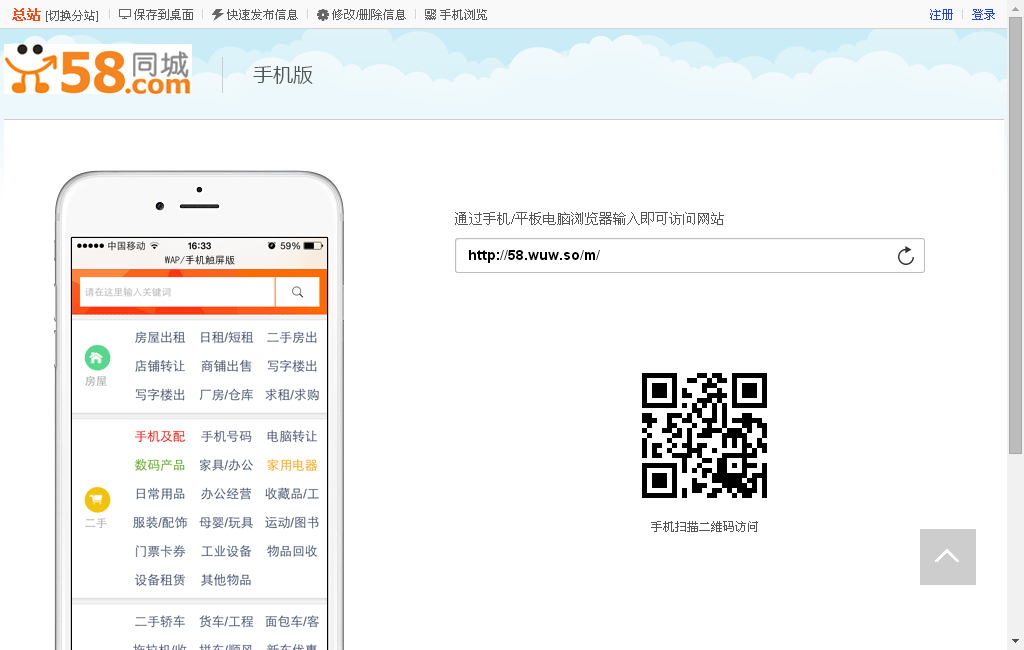Click the yellow 二手 shopping cart icon
Viewport: 1024px width, 650px height.
pos(97,497)
